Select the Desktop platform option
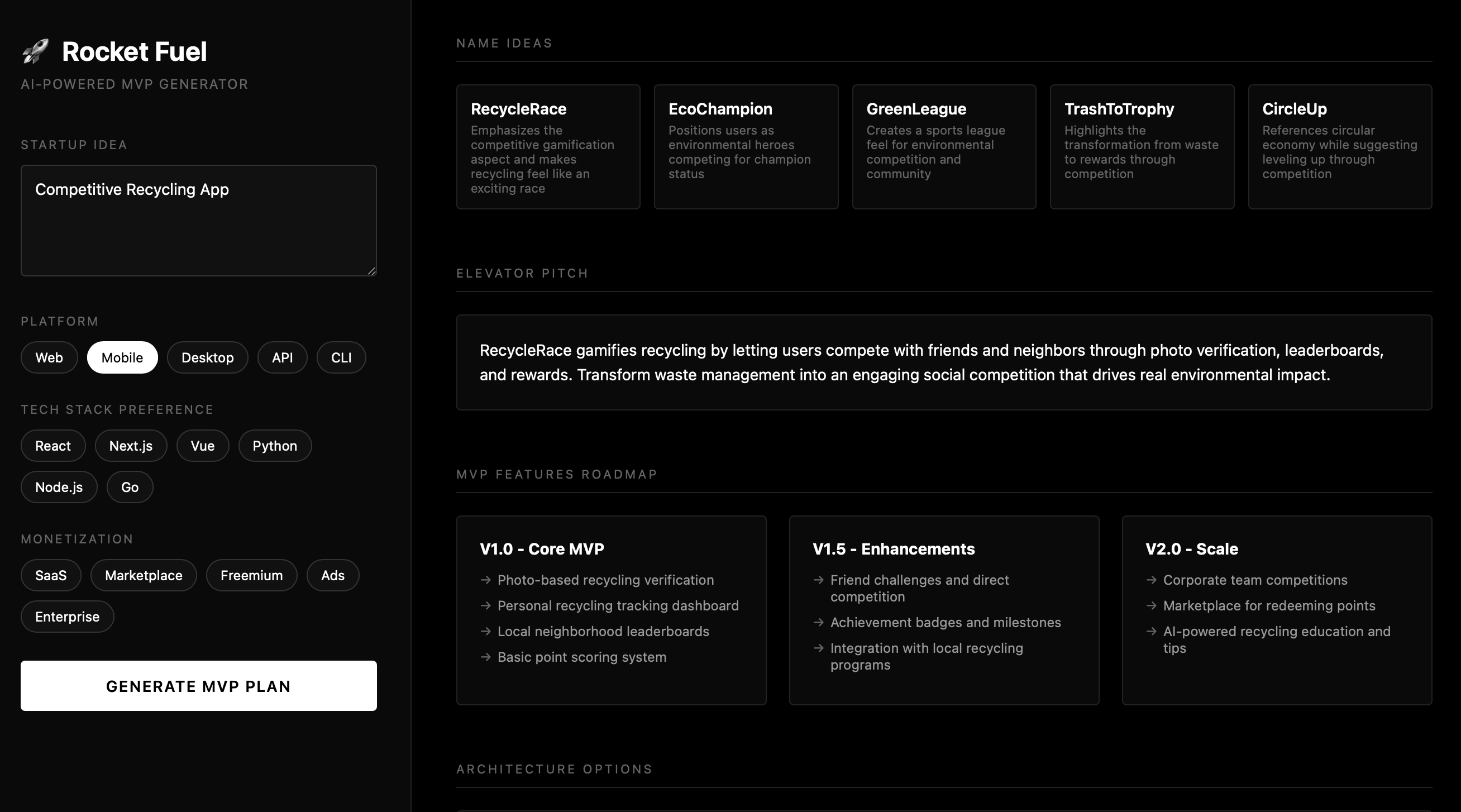This screenshot has width=1461, height=812. (x=207, y=357)
